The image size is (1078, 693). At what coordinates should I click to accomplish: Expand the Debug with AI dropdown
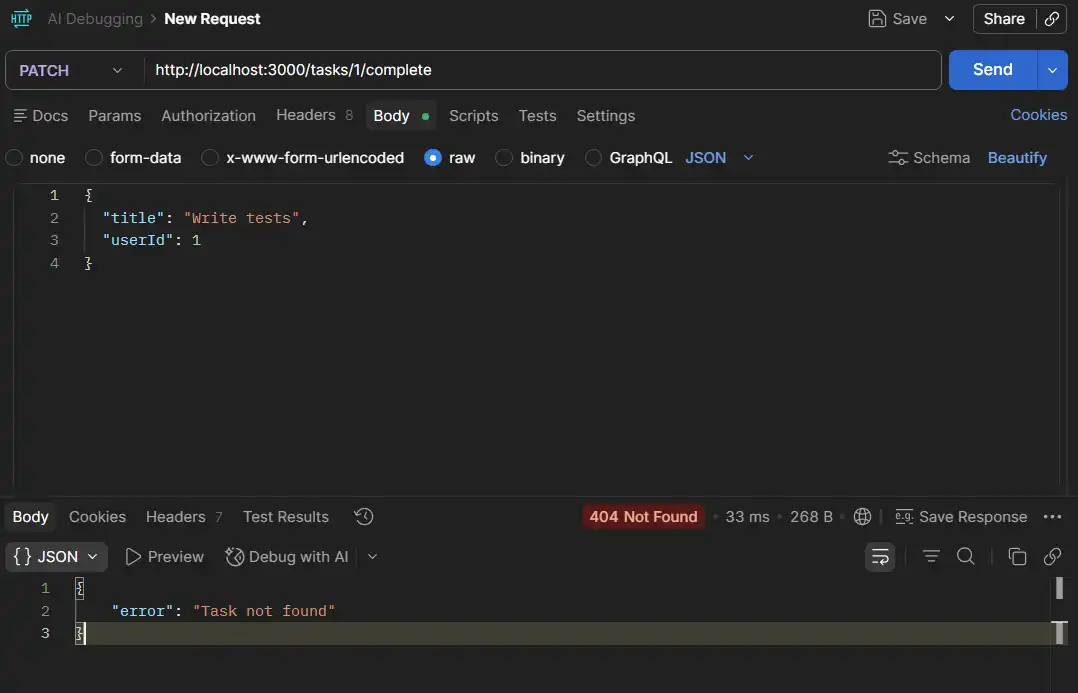point(372,557)
